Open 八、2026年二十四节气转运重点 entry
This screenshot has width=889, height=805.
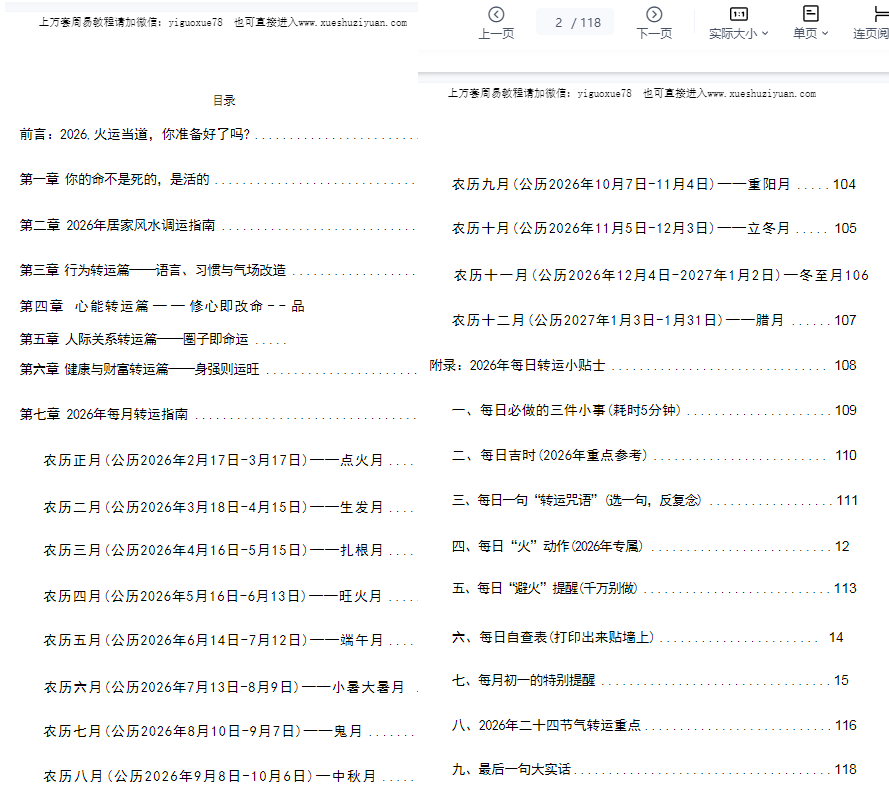point(654,726)
